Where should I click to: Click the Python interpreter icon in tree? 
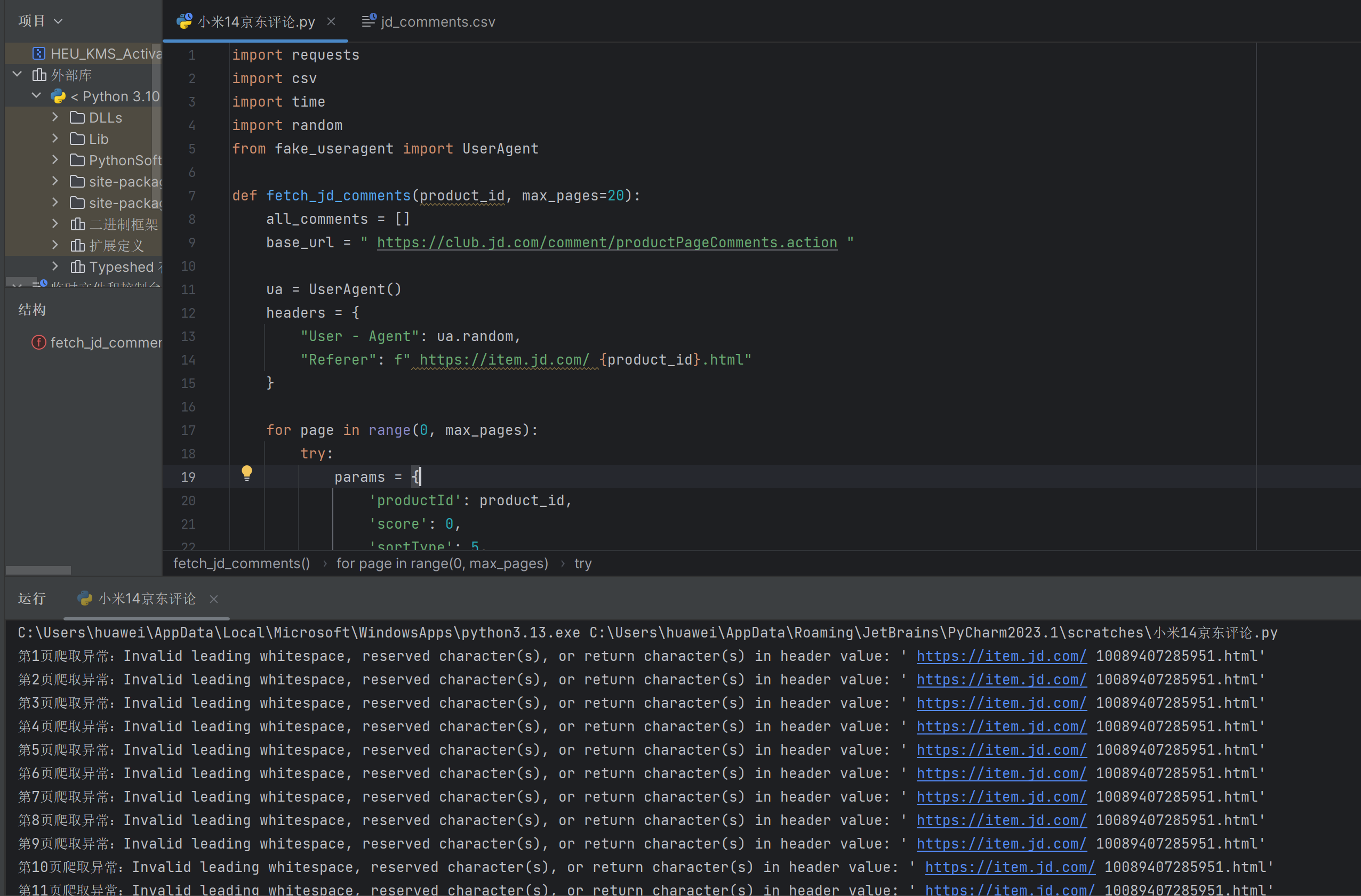[x=58, y=96]
